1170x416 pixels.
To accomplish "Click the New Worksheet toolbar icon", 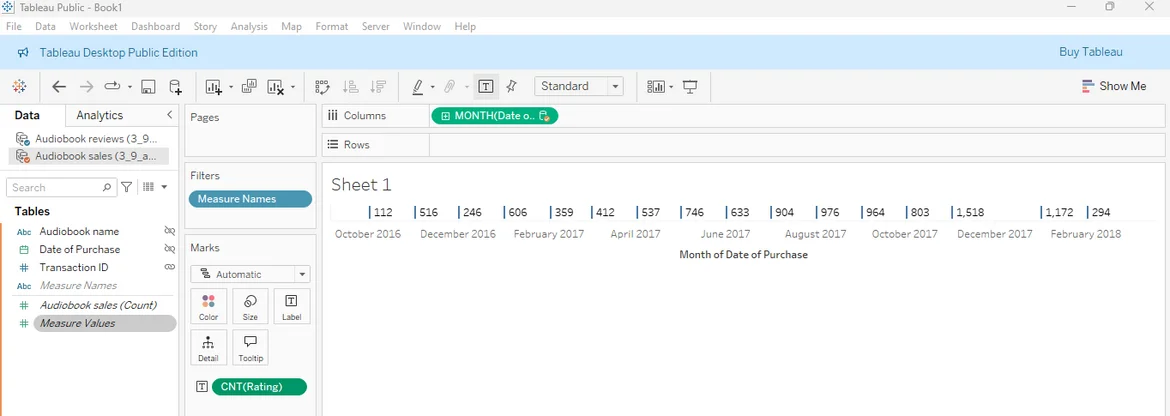I will point(213,87).
